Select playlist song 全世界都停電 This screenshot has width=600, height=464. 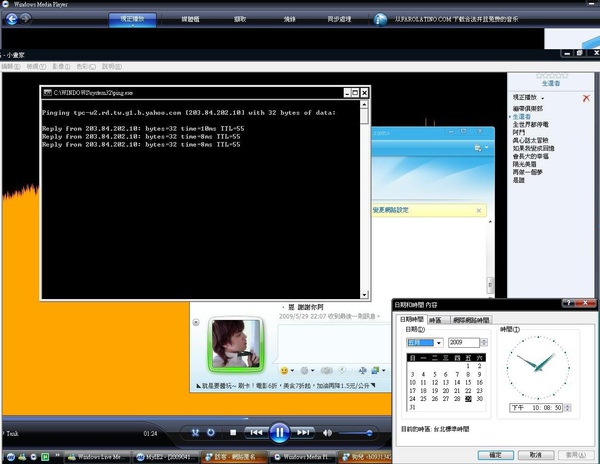(530, 124)
